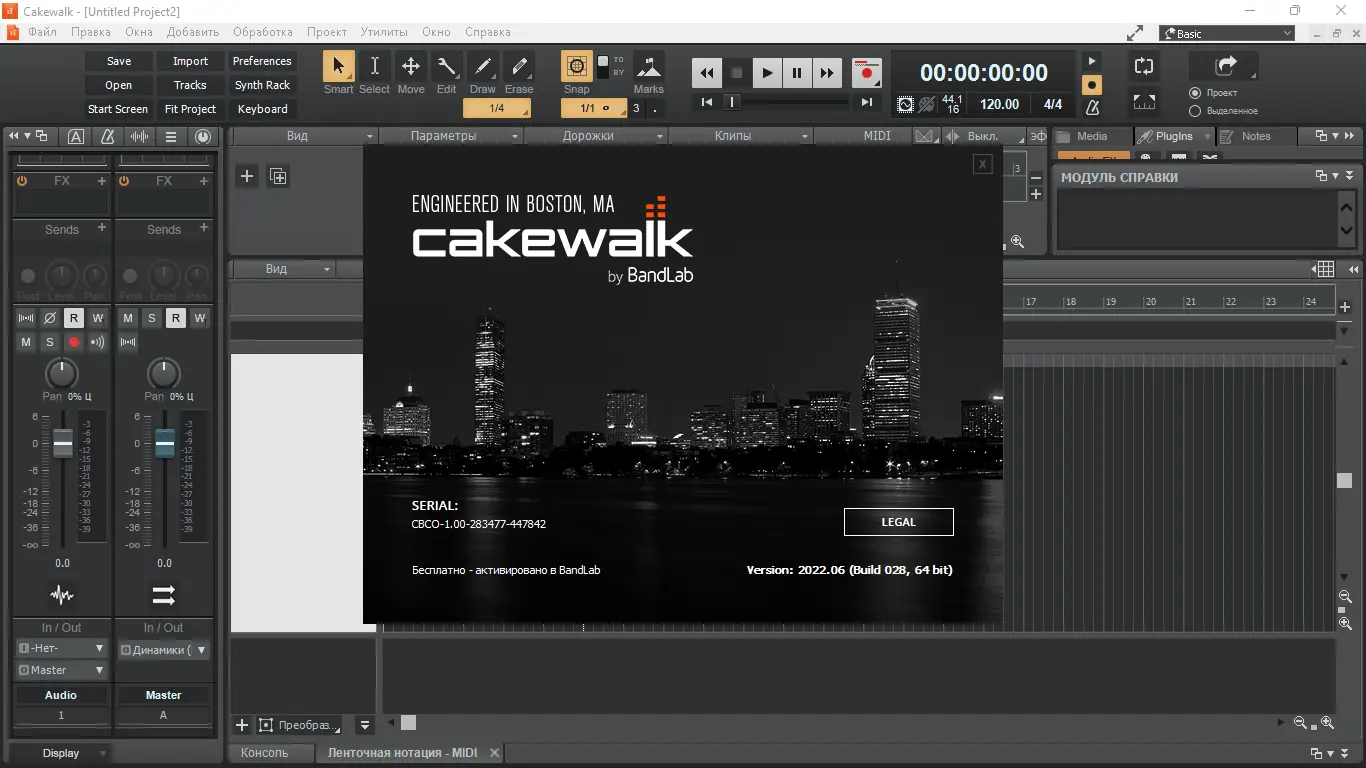Image resolution: width=1366 pixels, height=768 pixels.
Task: Expand the Дорожки dropdown menu
Action: [596, 136]
